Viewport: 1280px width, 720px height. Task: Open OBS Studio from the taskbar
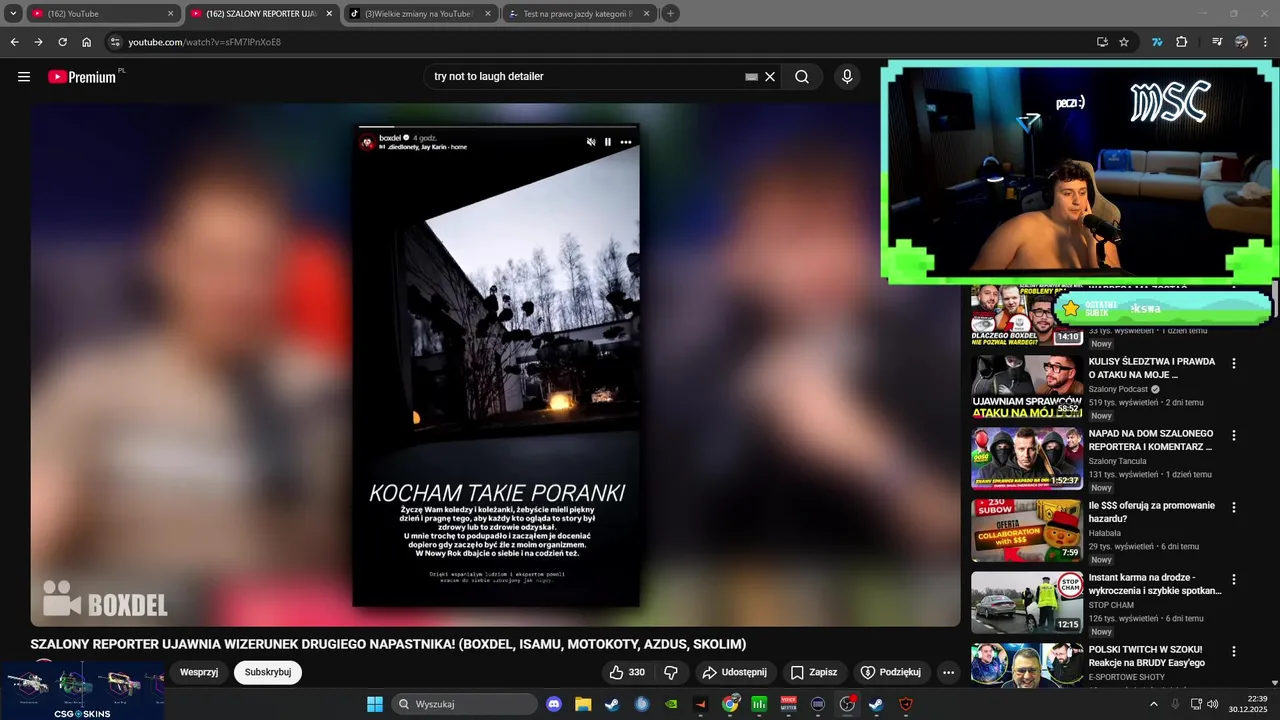(847, 704)
